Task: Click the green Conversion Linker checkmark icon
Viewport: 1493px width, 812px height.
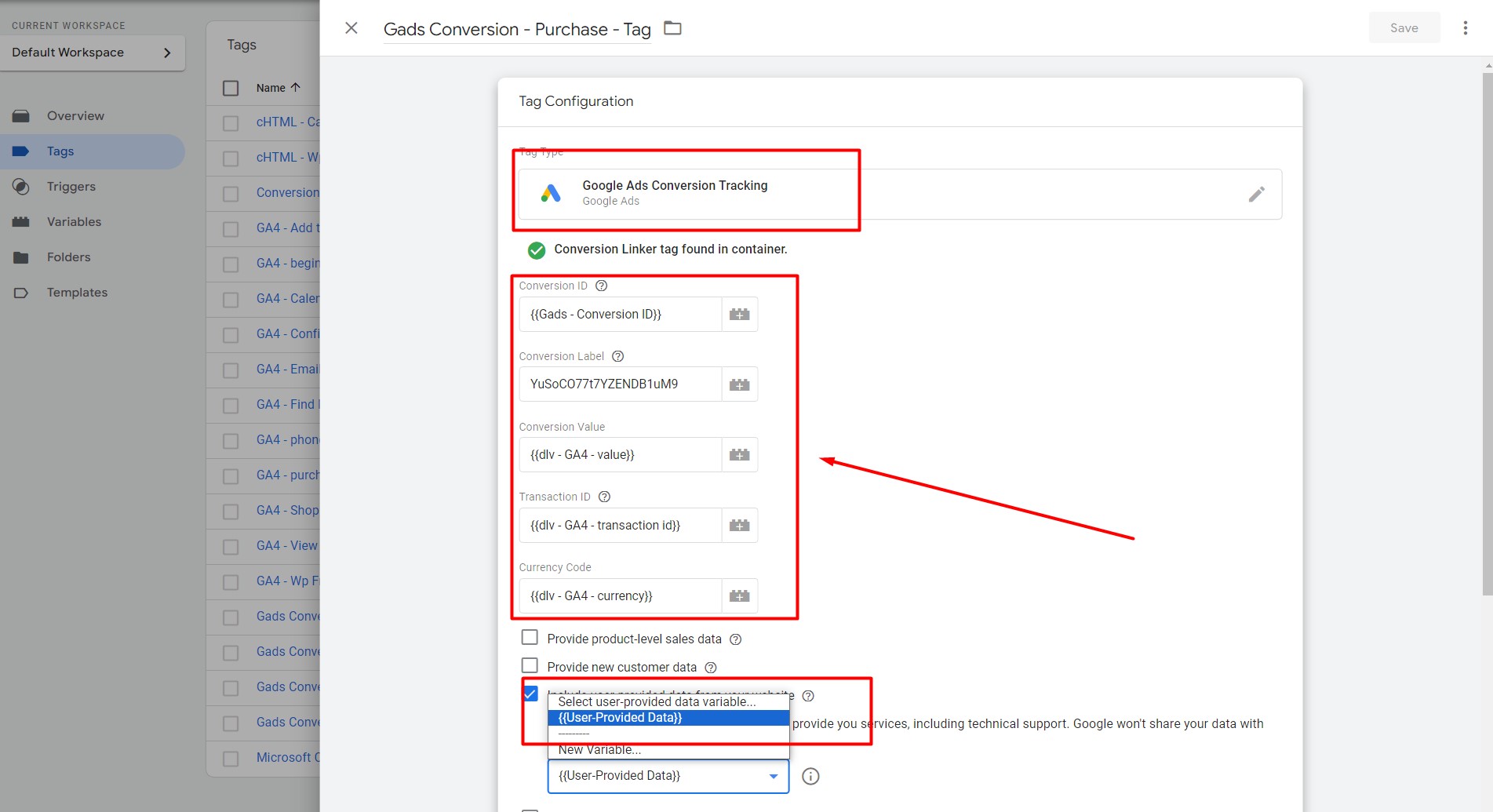Action: pos(537,250)
